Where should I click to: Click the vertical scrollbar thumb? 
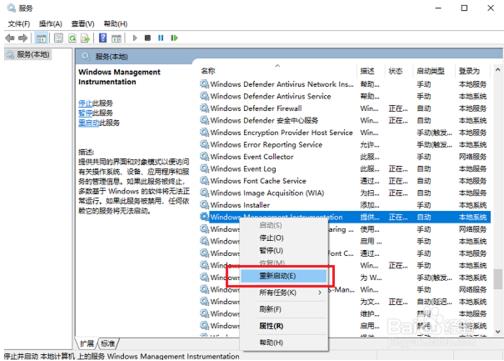[x=498, y=278]
